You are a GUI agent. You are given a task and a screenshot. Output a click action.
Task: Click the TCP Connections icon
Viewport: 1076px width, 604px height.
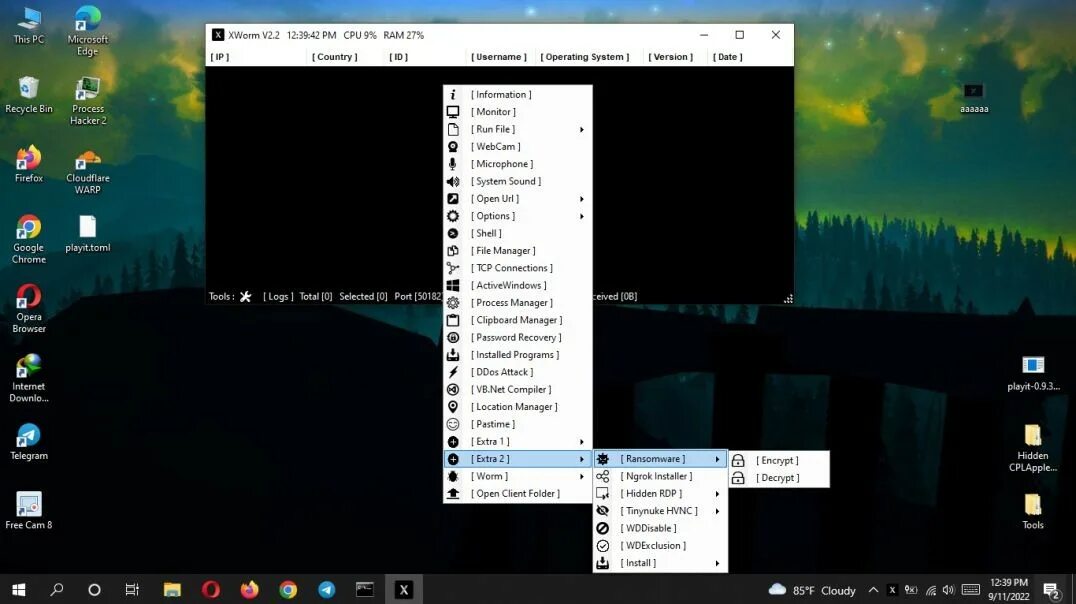click(453, 268)
